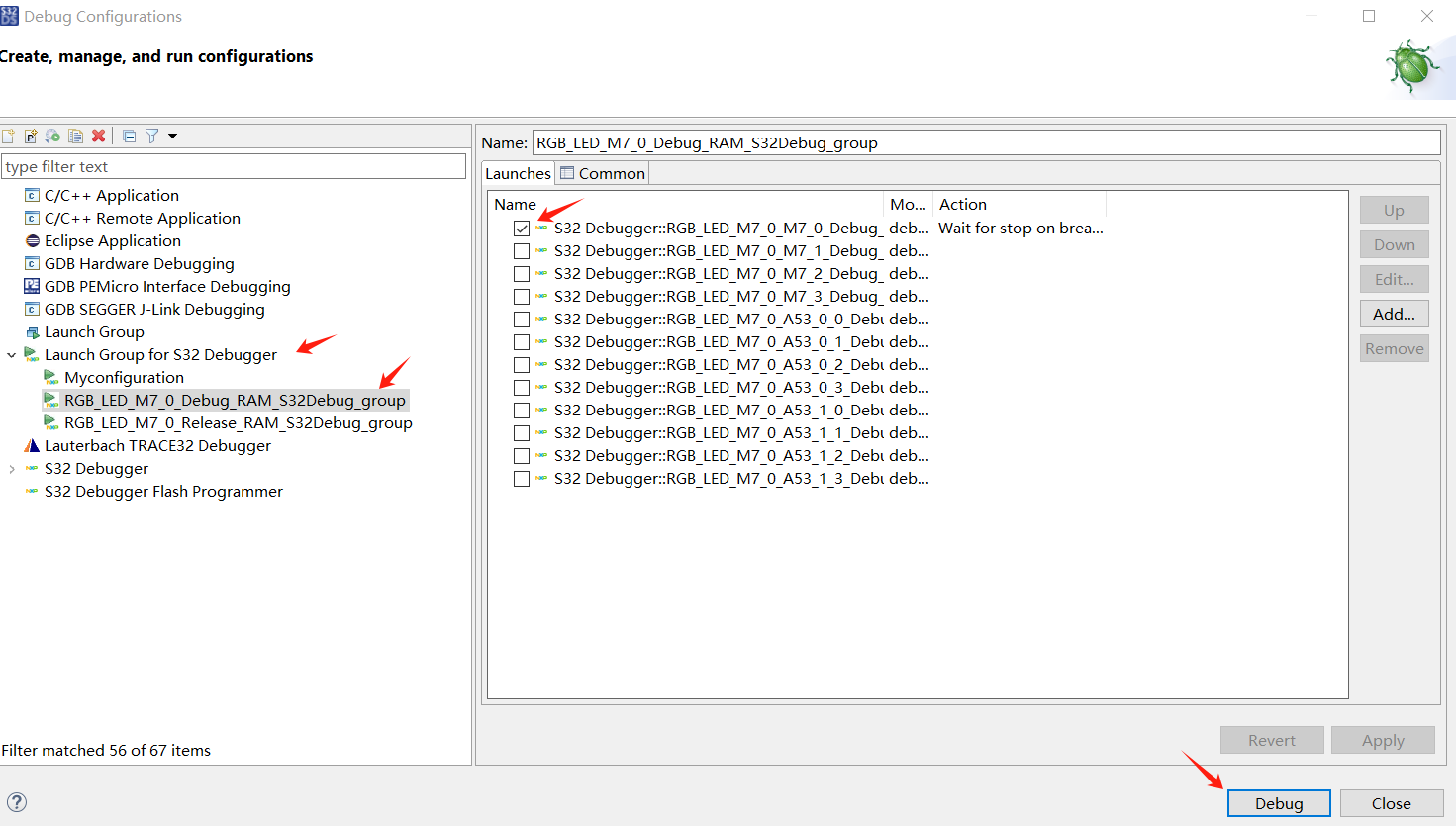This screenshot has width=1456, height=826.
Task: Click the Myconfiguration launch icon
Action: tap(51, 377)
